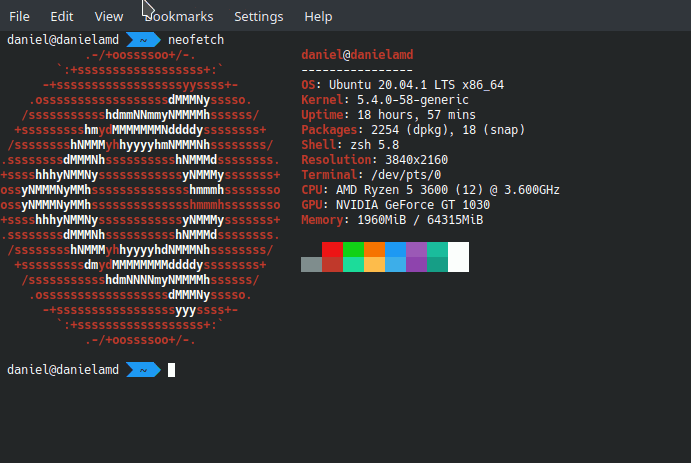Click the gray color block
691x463 pixels.
[x=312, y=264]
